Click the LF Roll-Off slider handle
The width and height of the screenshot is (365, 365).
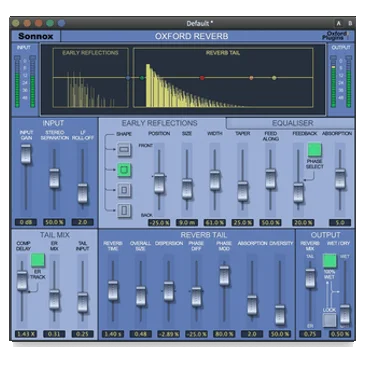(82, 193)
